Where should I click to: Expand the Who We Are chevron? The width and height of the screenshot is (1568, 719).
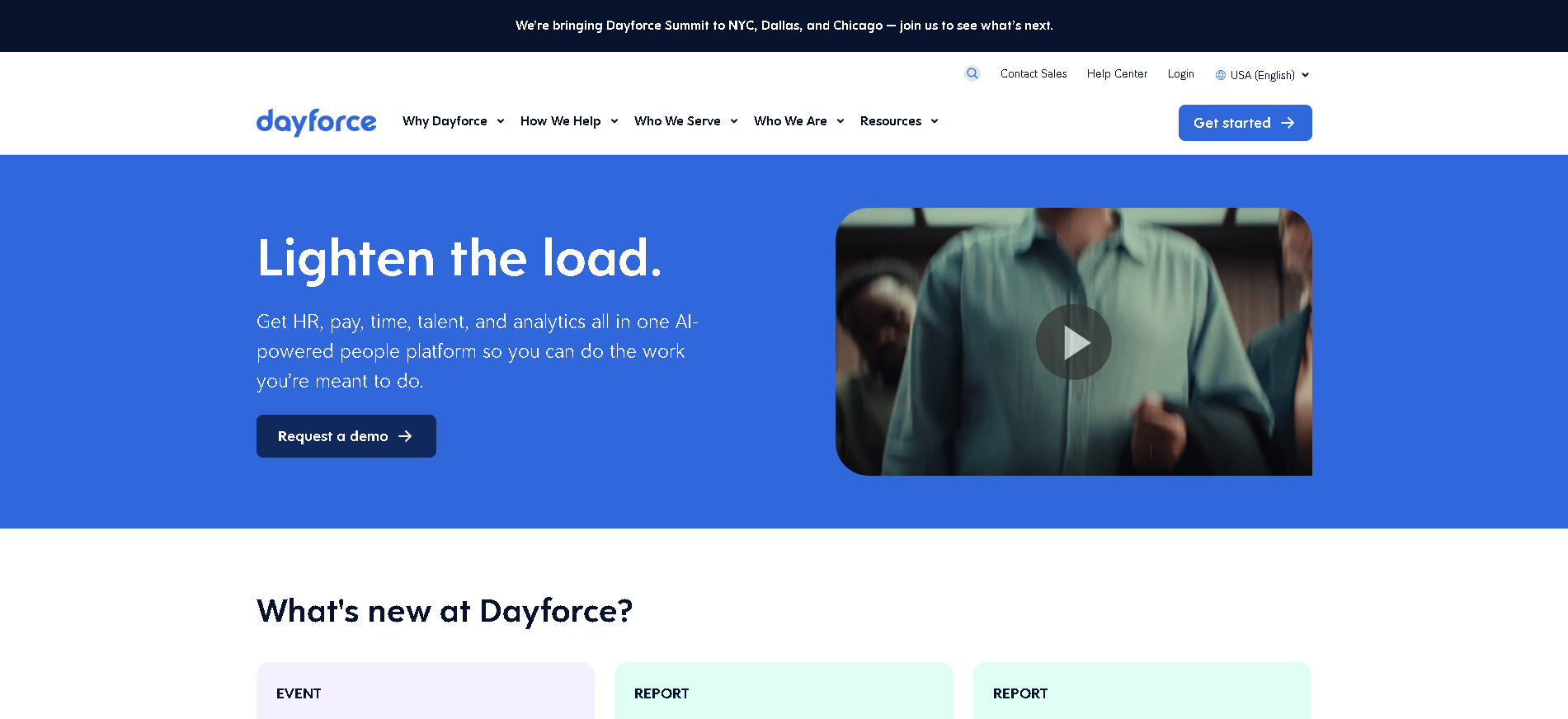[x=841, y=121]
